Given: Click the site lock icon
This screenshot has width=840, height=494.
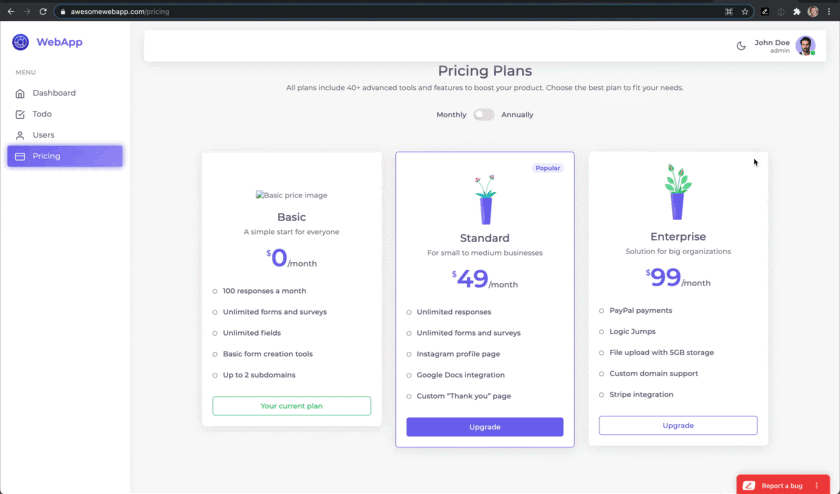Looking at the screenshot, I should click(63, 11).
